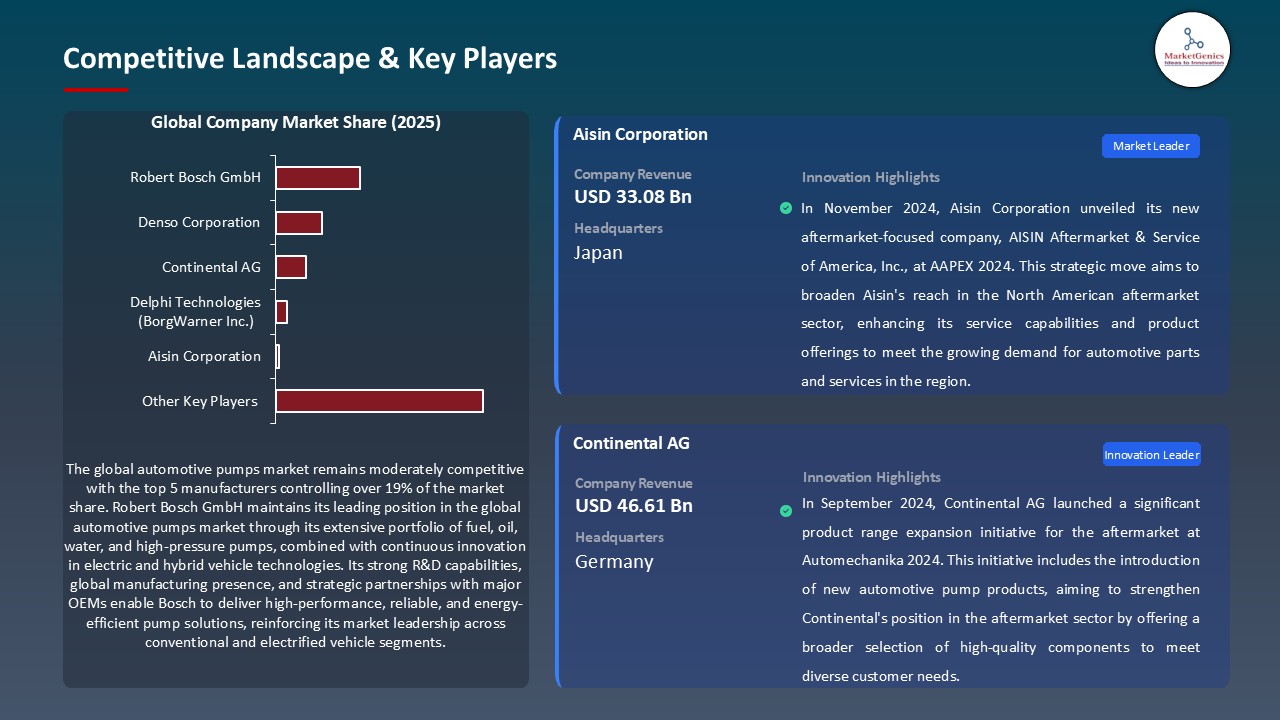Click the MarketGenics logo in top corner
This screenshot has height=720, width=1280.
click(1192, 49)
